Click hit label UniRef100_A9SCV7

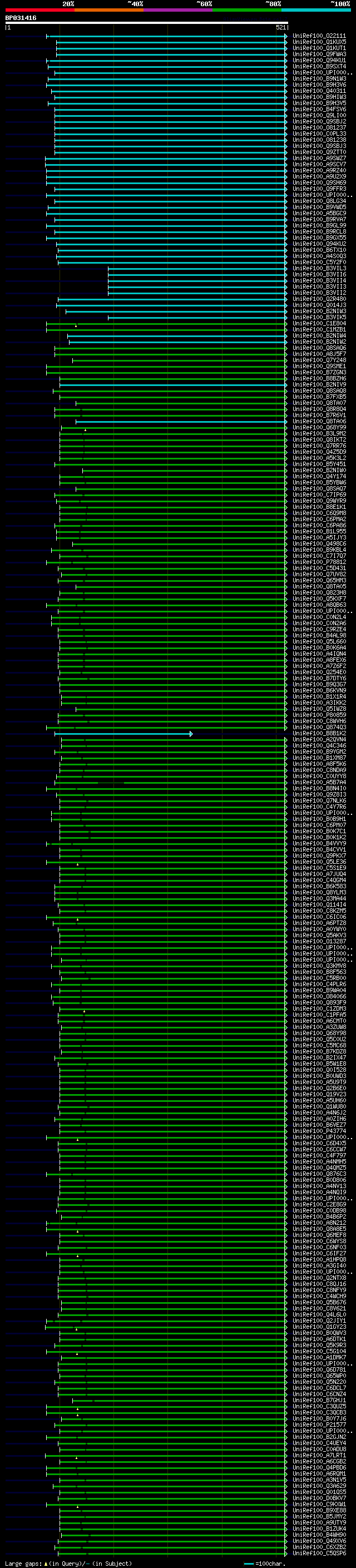(319, 164)
